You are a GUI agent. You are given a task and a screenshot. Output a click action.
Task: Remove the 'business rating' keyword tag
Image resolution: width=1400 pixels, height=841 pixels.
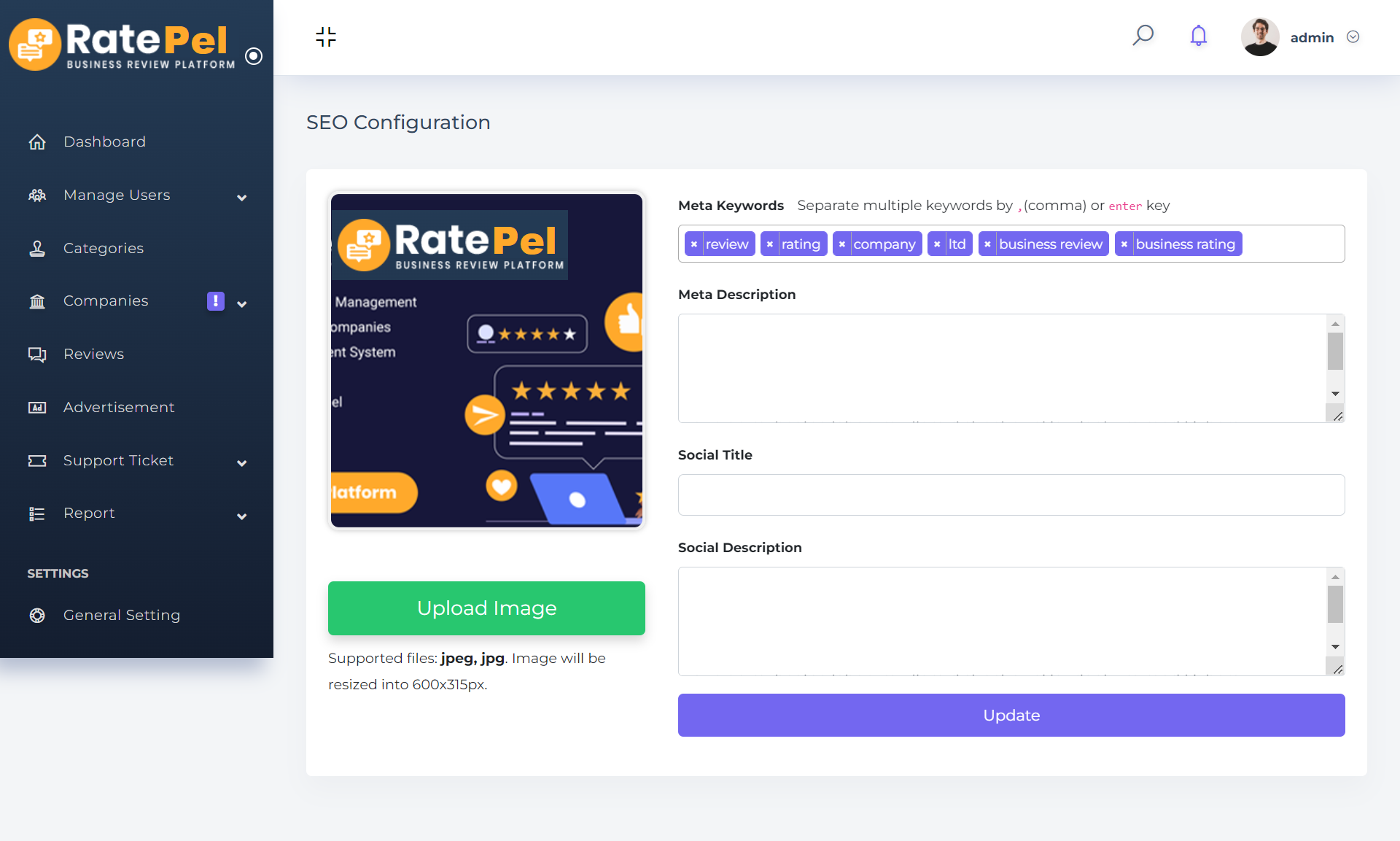tap(1124, 244)
